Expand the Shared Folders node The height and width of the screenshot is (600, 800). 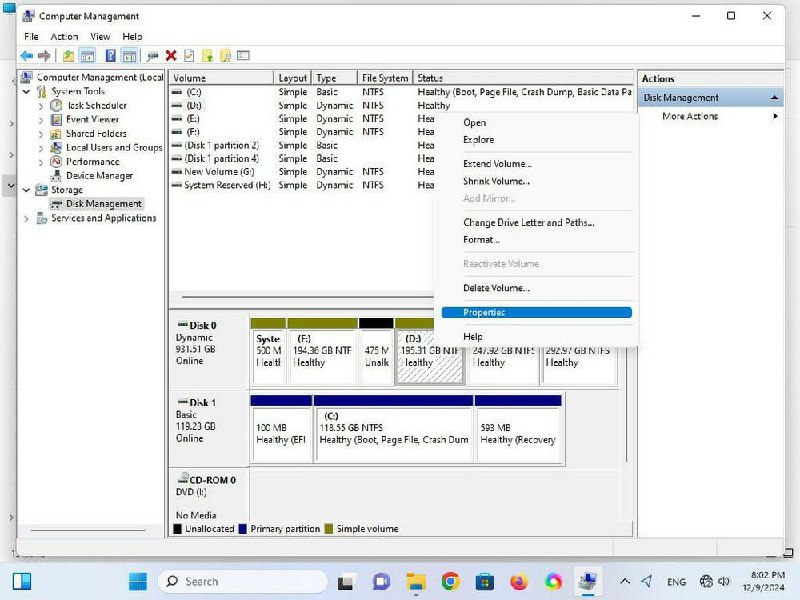click(41, 134)
